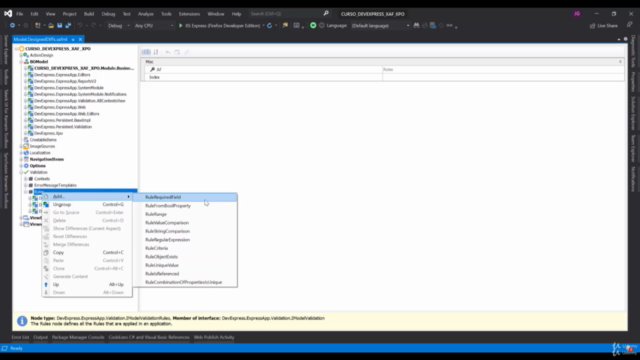640x360 pixels.
Task: Click the feedback icon right of Live Share
Action: coord(629,25)
